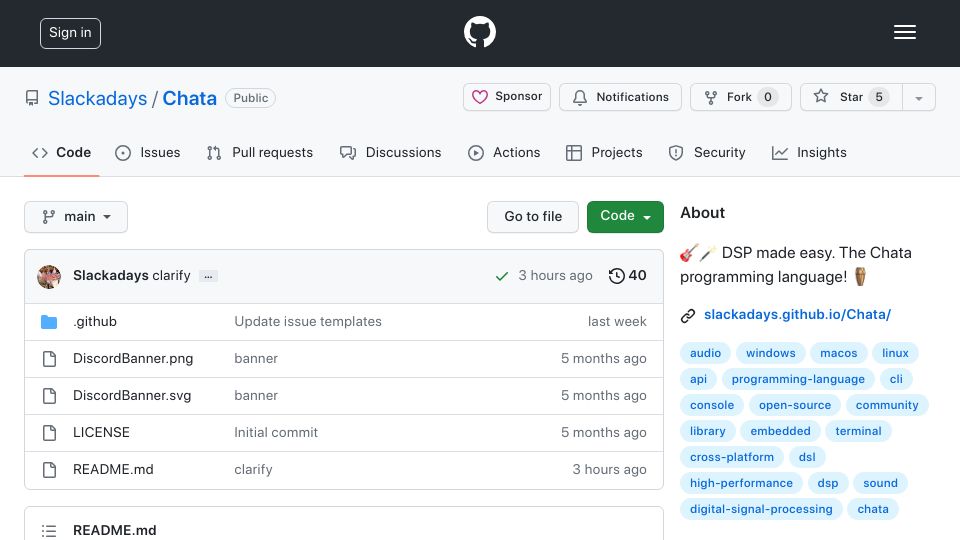Screen dimensions: 960x540
Task: Click the Sign in button
Action: coord(70,33)
